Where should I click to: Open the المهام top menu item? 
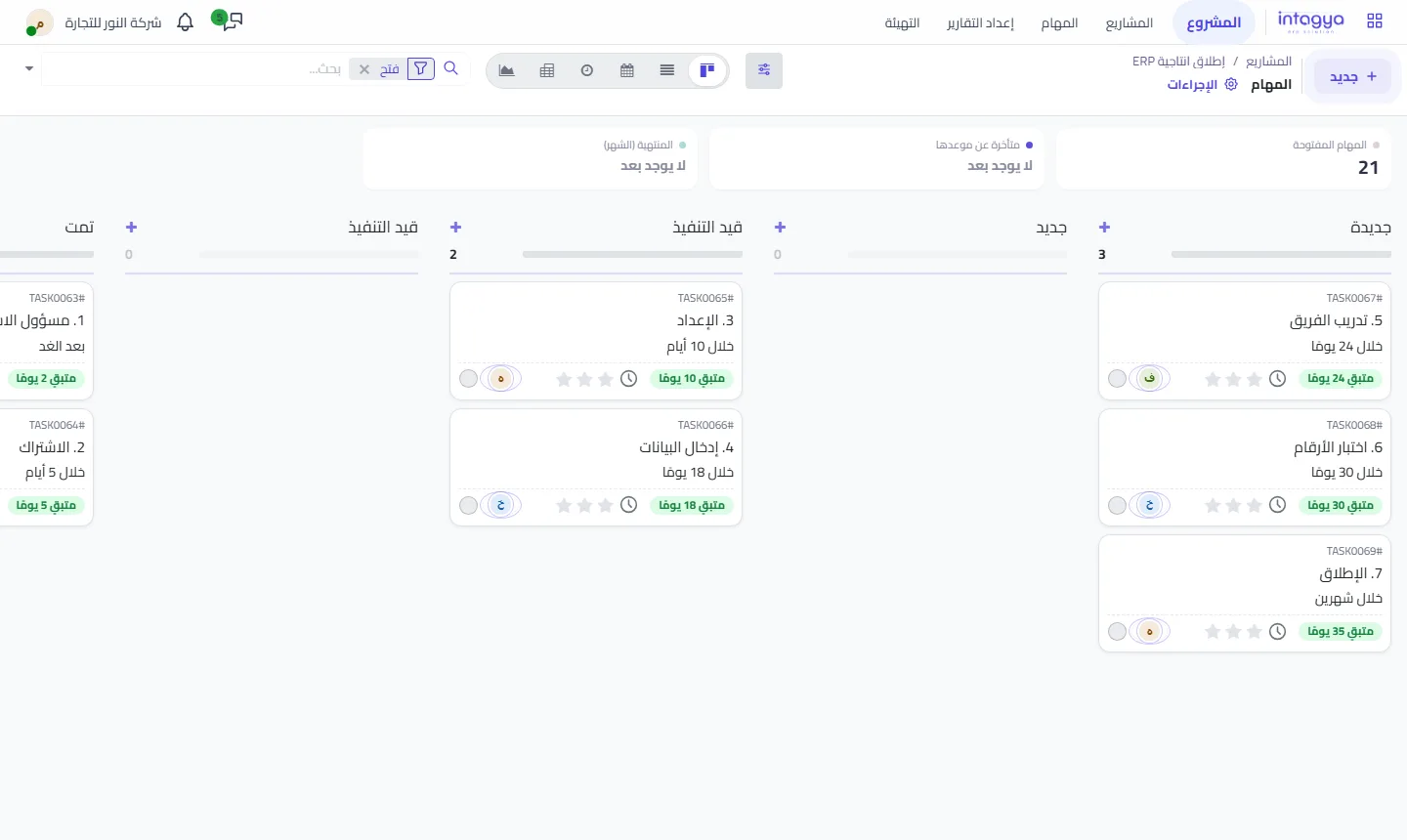tap(1059, 22)
